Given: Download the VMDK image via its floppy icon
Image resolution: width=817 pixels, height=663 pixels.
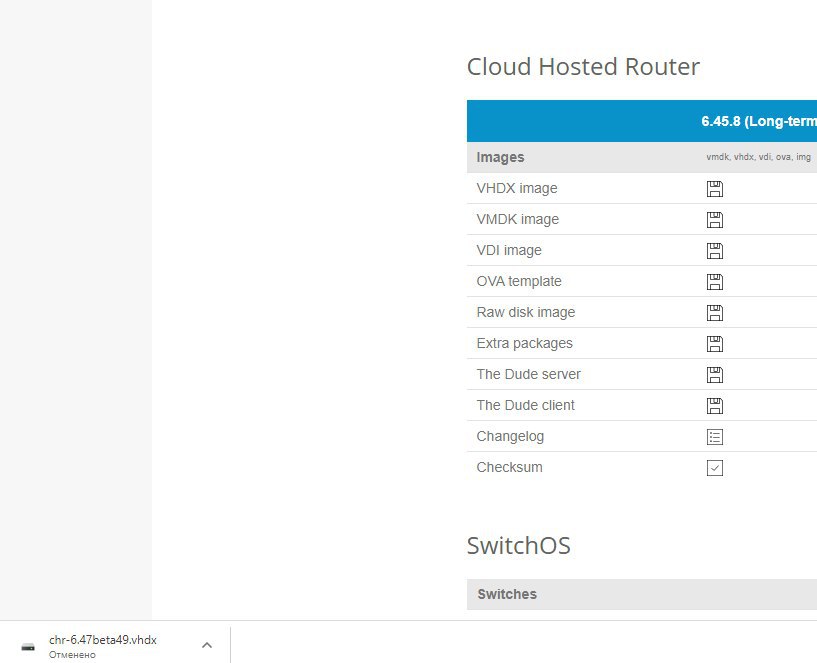Looking at the screenshot, I should point(714,220).
